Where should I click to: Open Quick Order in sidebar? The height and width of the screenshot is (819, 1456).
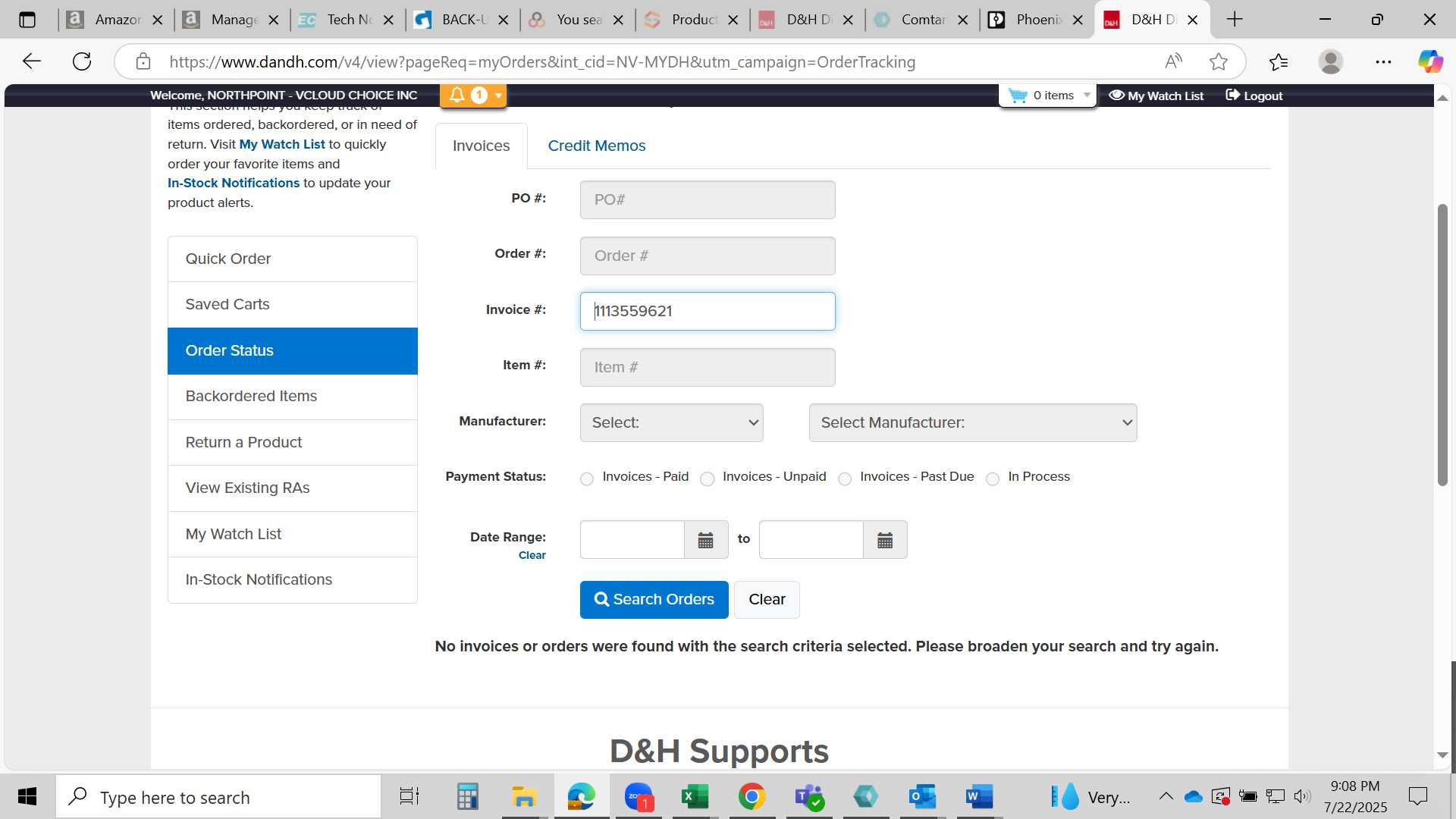click(x=292, y=259)
